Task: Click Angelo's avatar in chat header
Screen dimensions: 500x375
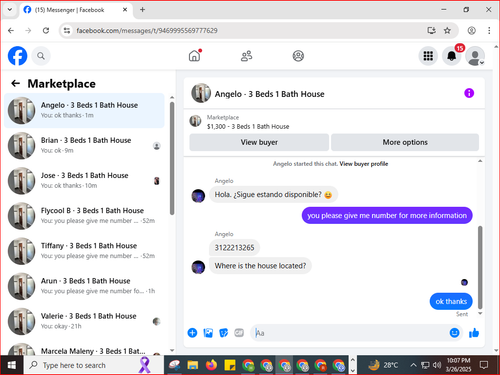Action: pos(201,93)
